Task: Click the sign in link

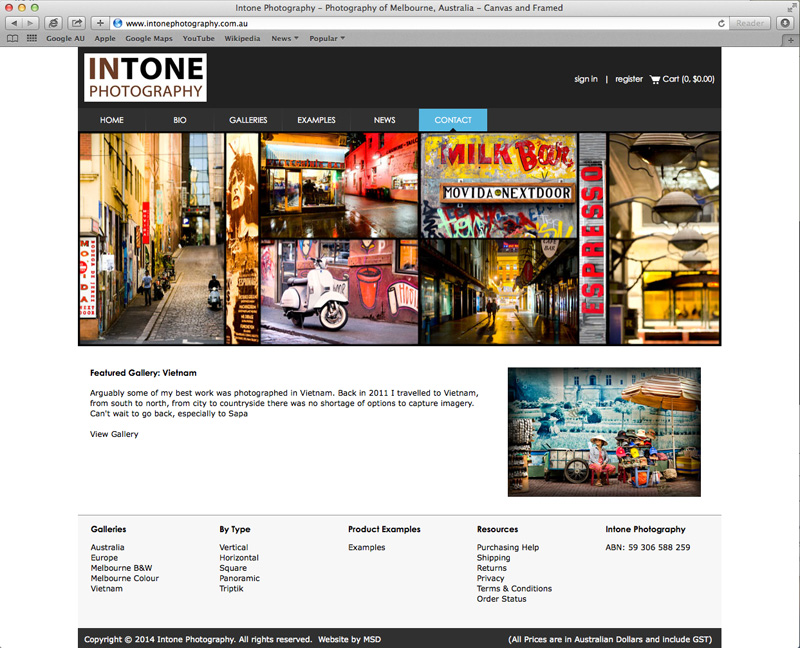Action: point(586,79)
